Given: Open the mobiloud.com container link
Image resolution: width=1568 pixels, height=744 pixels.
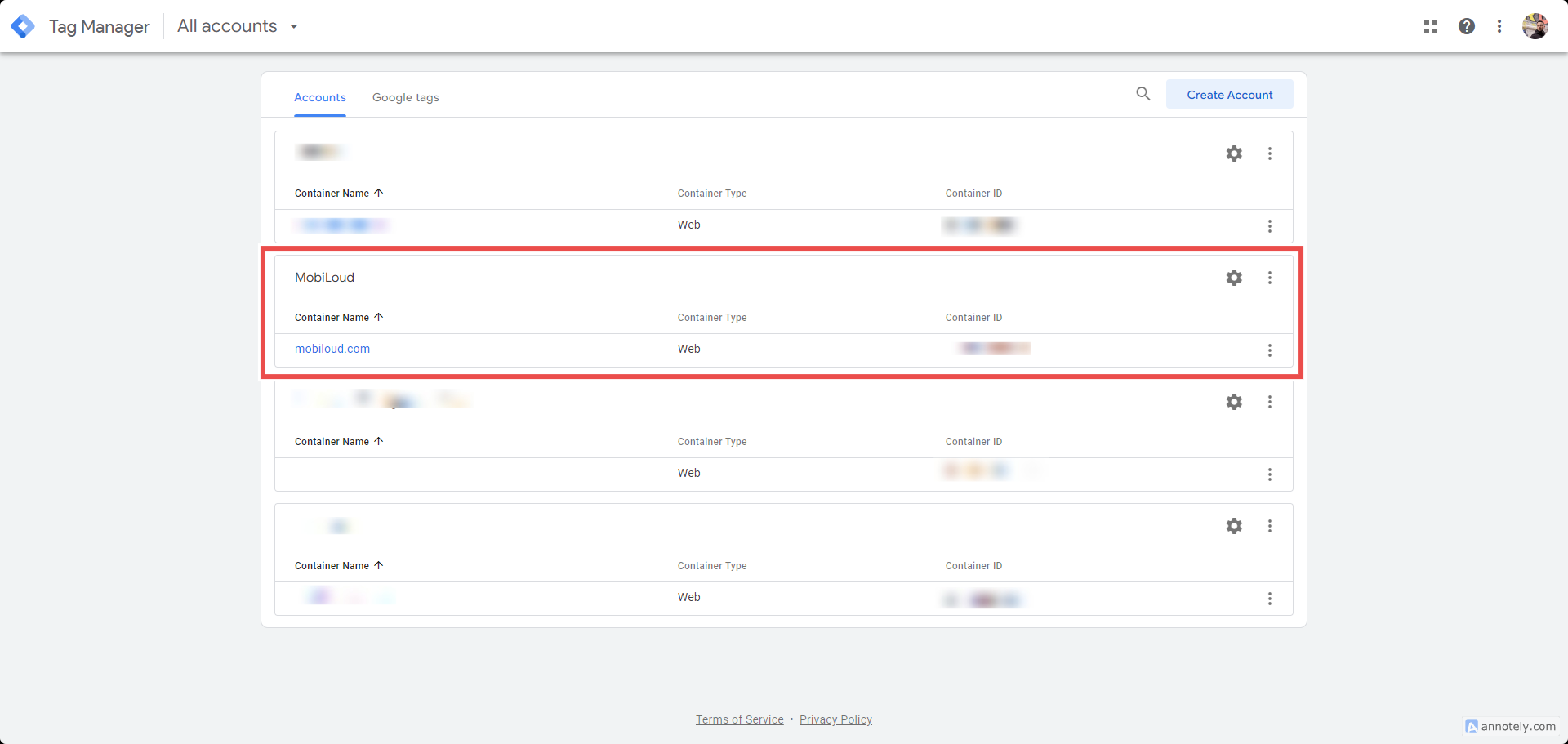Looking at the screenshot, I should point(332,349).
